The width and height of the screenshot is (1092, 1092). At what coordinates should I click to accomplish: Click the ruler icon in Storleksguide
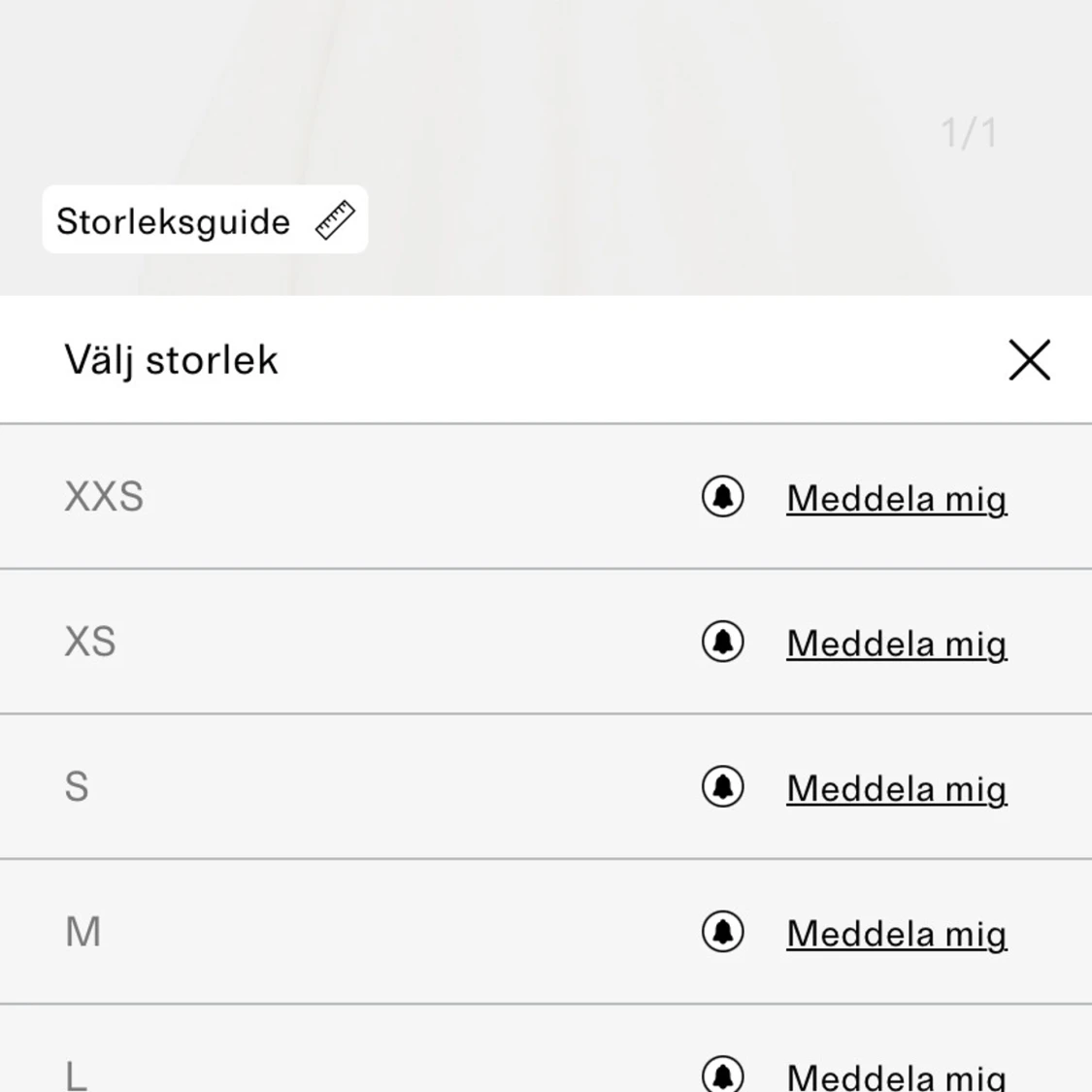click(335, 220)
